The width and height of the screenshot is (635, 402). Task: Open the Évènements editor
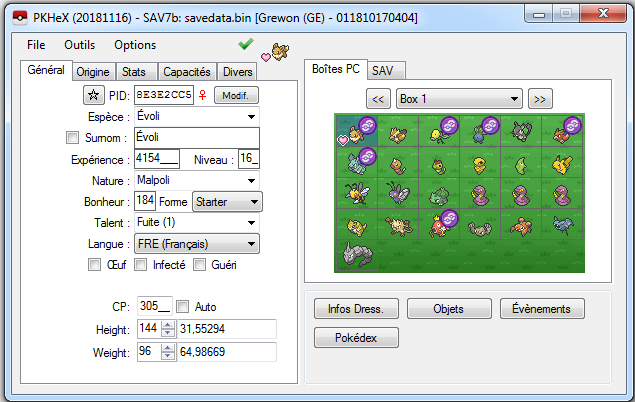click(542, 309)
